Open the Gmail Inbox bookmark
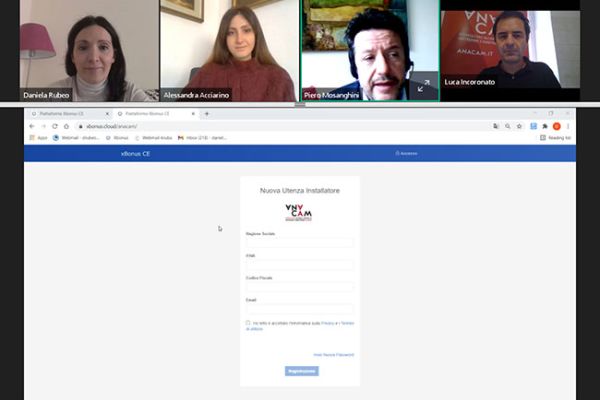This screenshot has height=400, width=600. 202,138
